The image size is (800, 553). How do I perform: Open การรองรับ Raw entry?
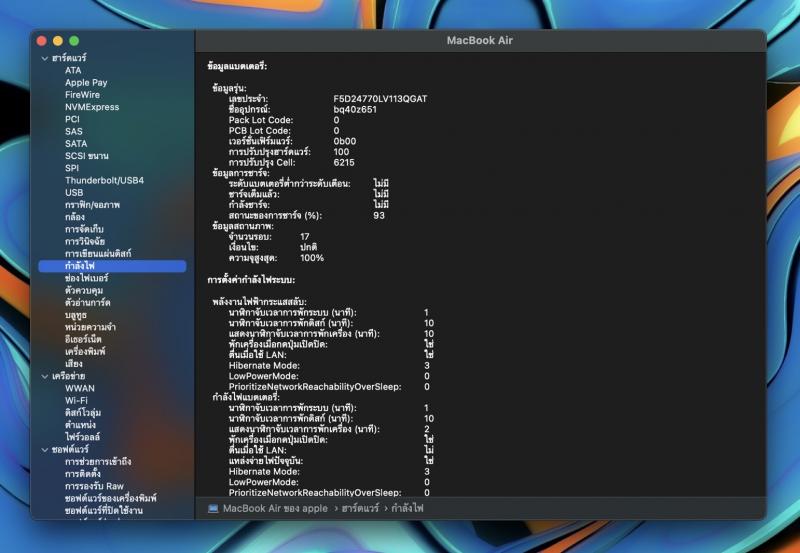94,486
